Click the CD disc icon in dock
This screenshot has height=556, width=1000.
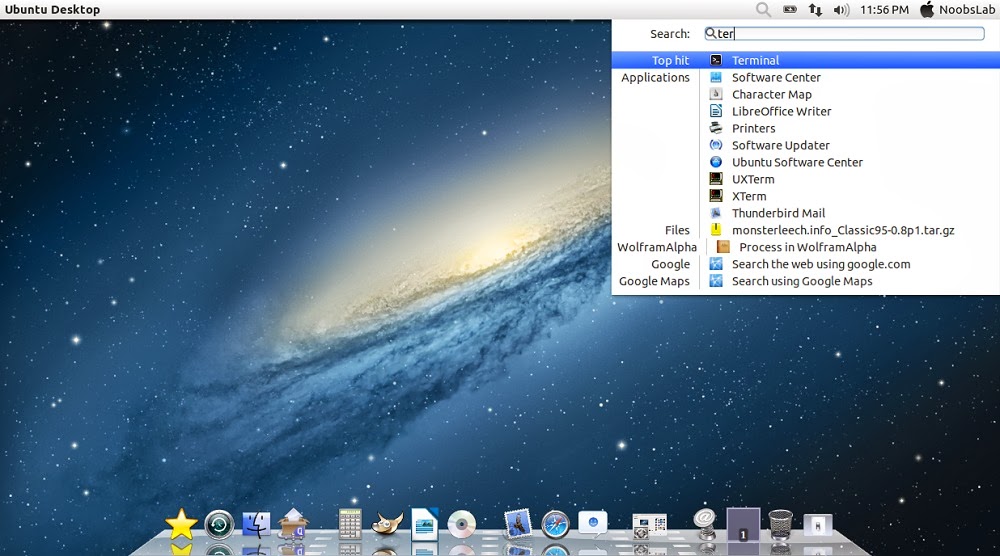pos(461,523)
